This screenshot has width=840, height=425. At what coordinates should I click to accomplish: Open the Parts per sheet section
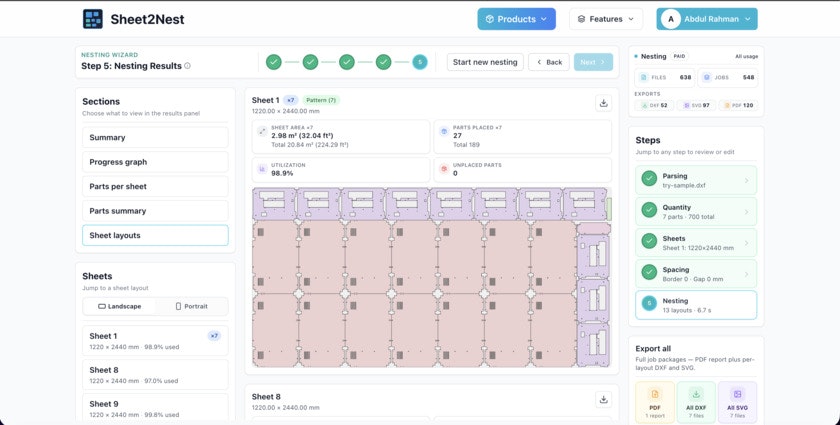155,187
